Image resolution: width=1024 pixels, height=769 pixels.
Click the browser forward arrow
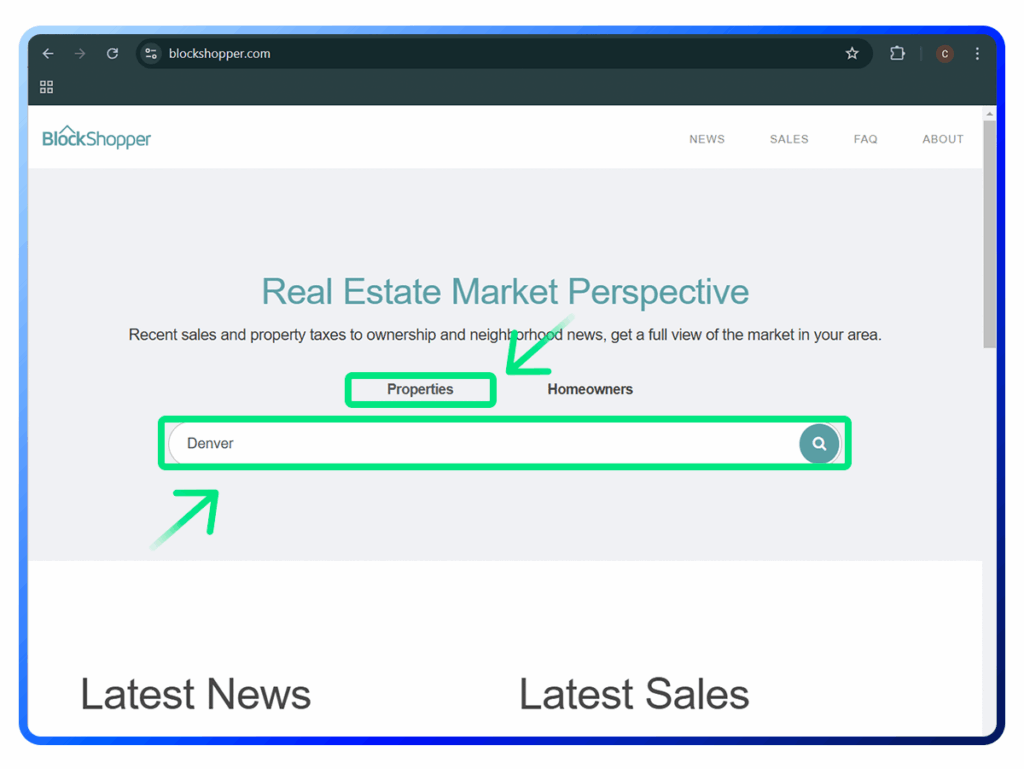(x=80, y=54)
